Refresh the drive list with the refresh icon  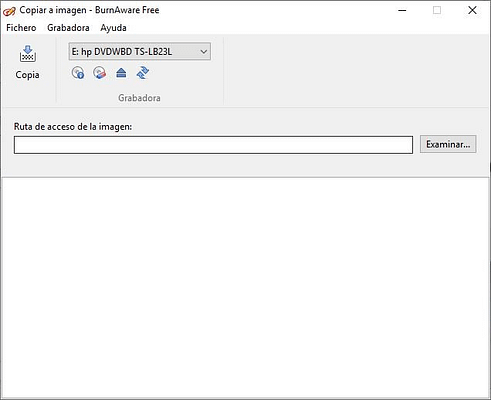(143, 73)
